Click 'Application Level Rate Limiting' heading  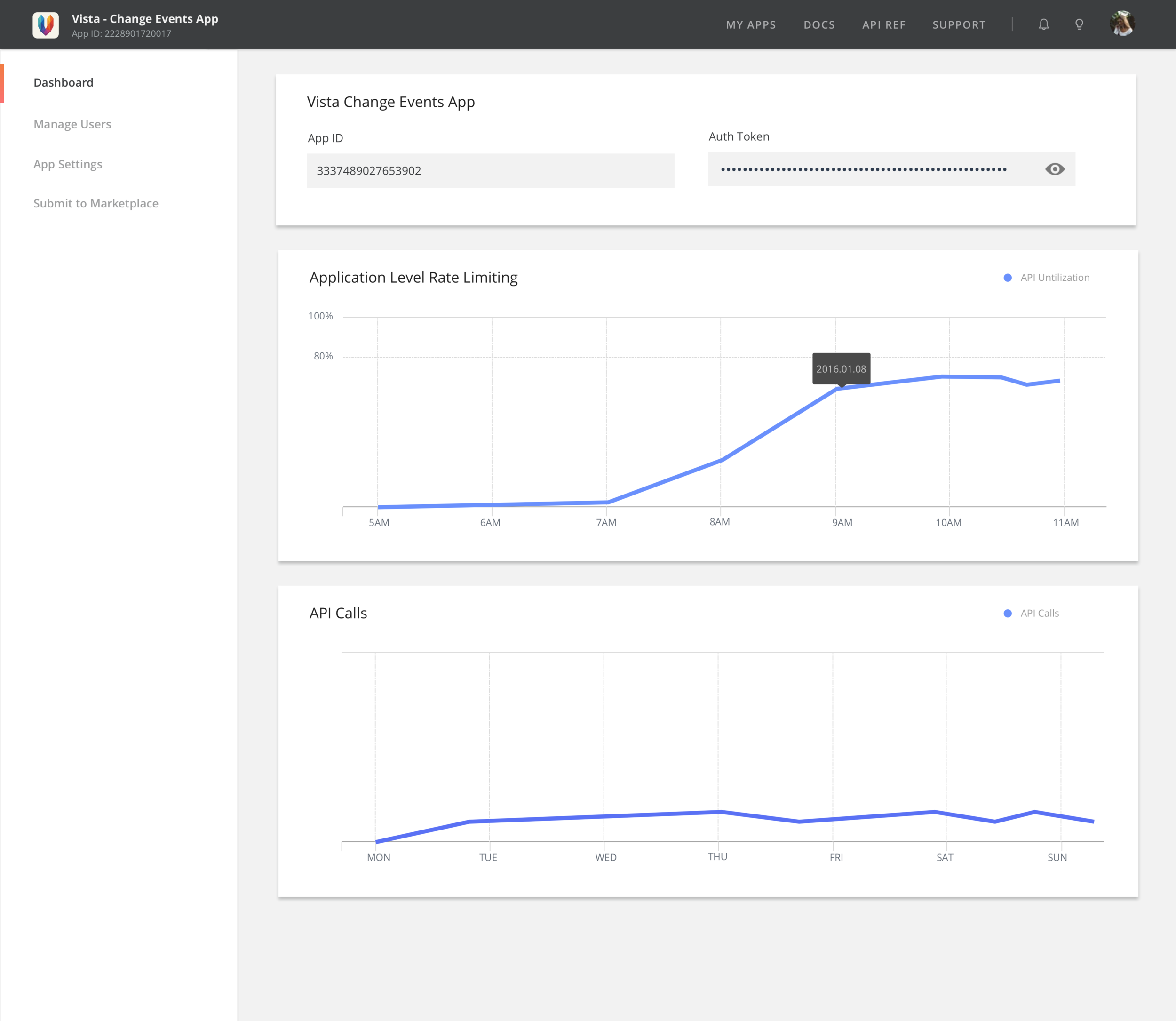pos(413,278)
